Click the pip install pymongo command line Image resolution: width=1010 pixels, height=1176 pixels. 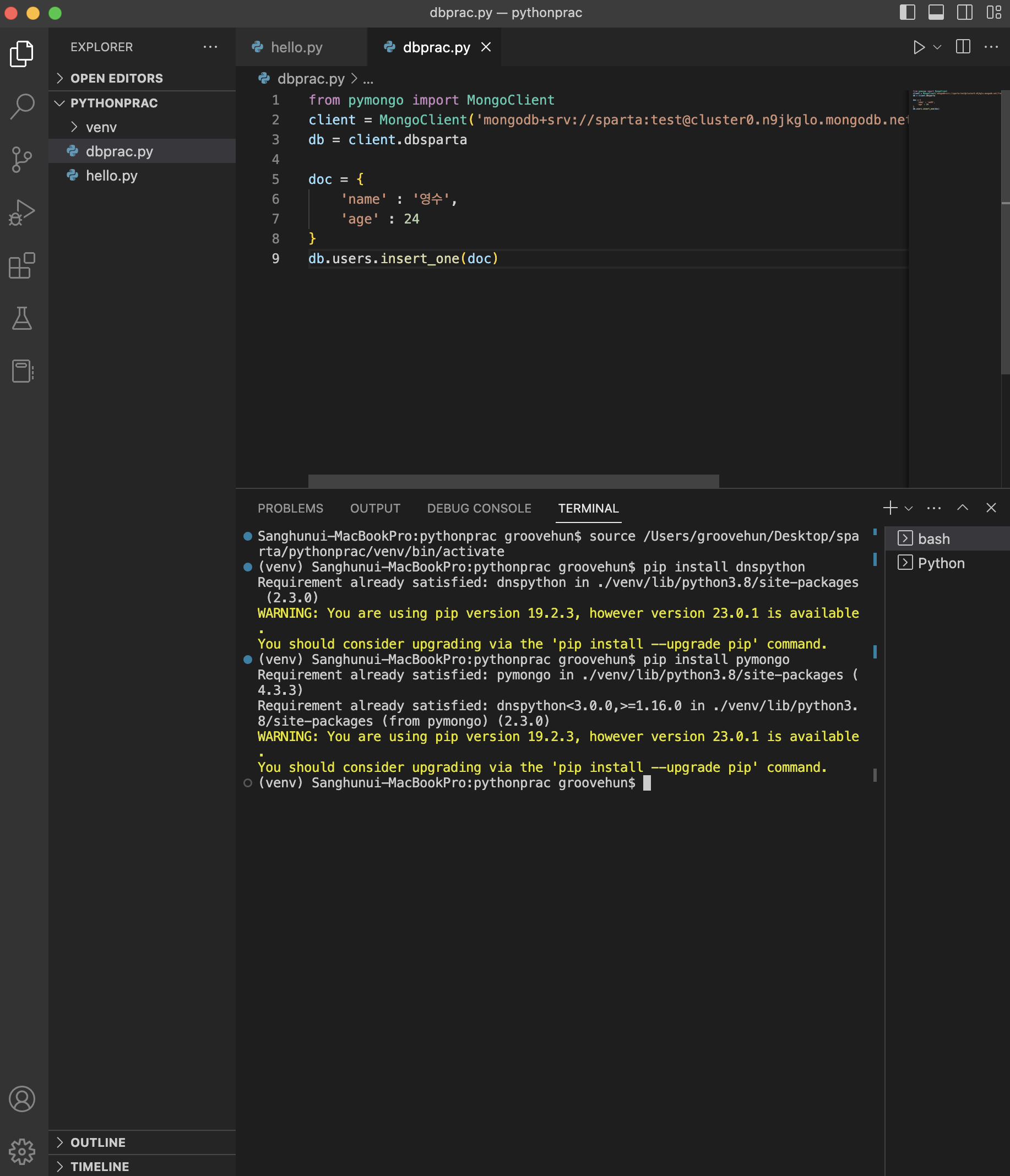coord(524,660)
